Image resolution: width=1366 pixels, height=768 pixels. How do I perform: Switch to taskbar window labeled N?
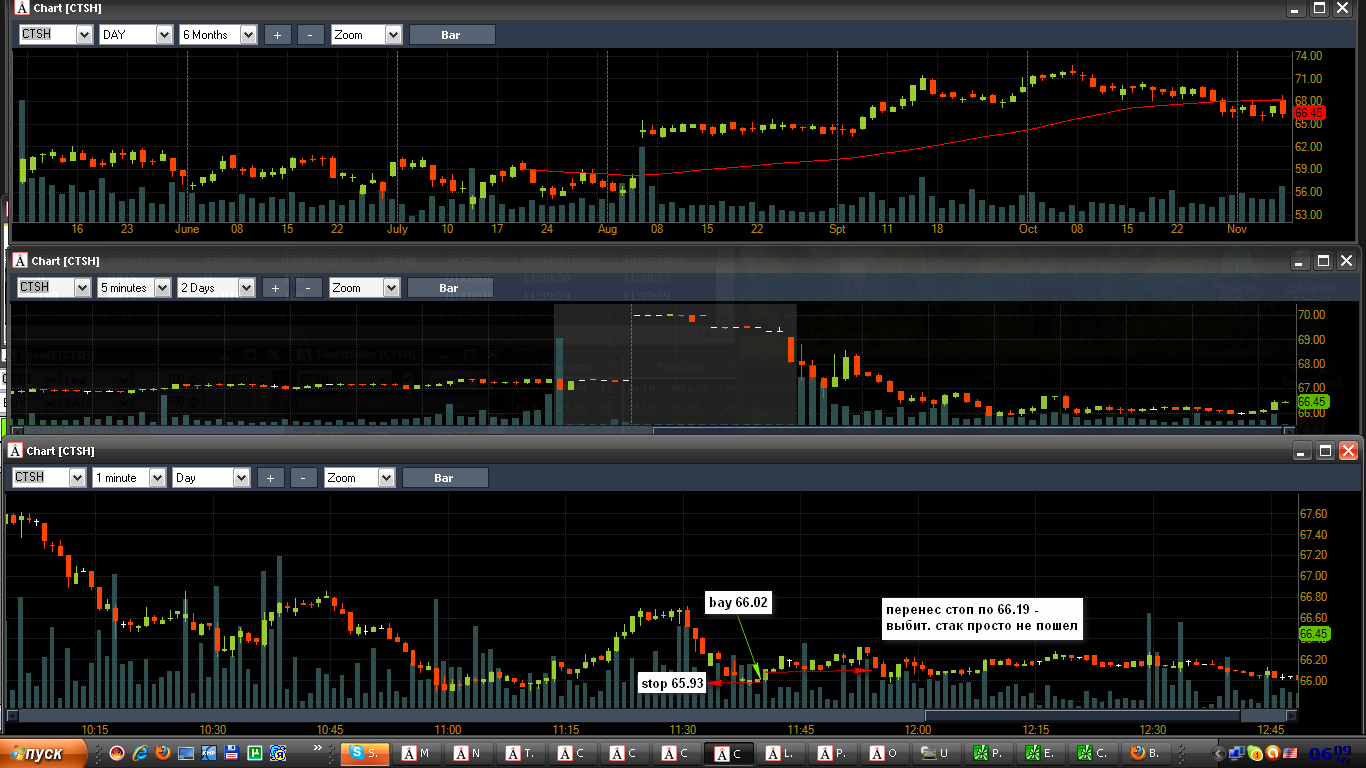tap(469, 753)
